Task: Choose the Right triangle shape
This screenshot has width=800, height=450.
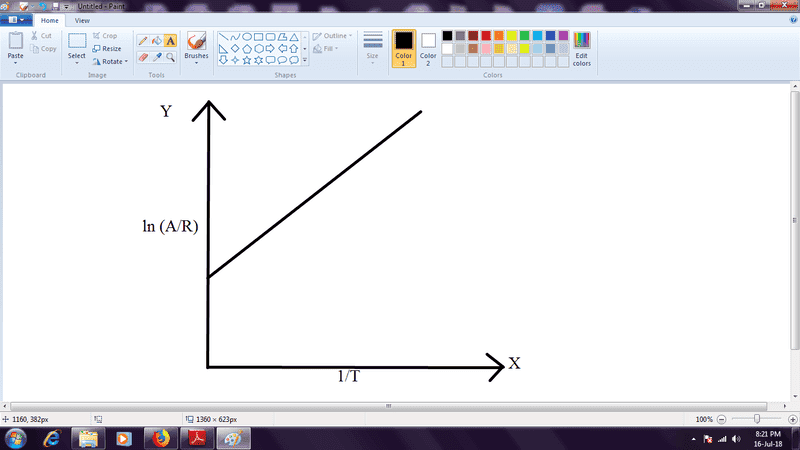Action: (223, 48)
